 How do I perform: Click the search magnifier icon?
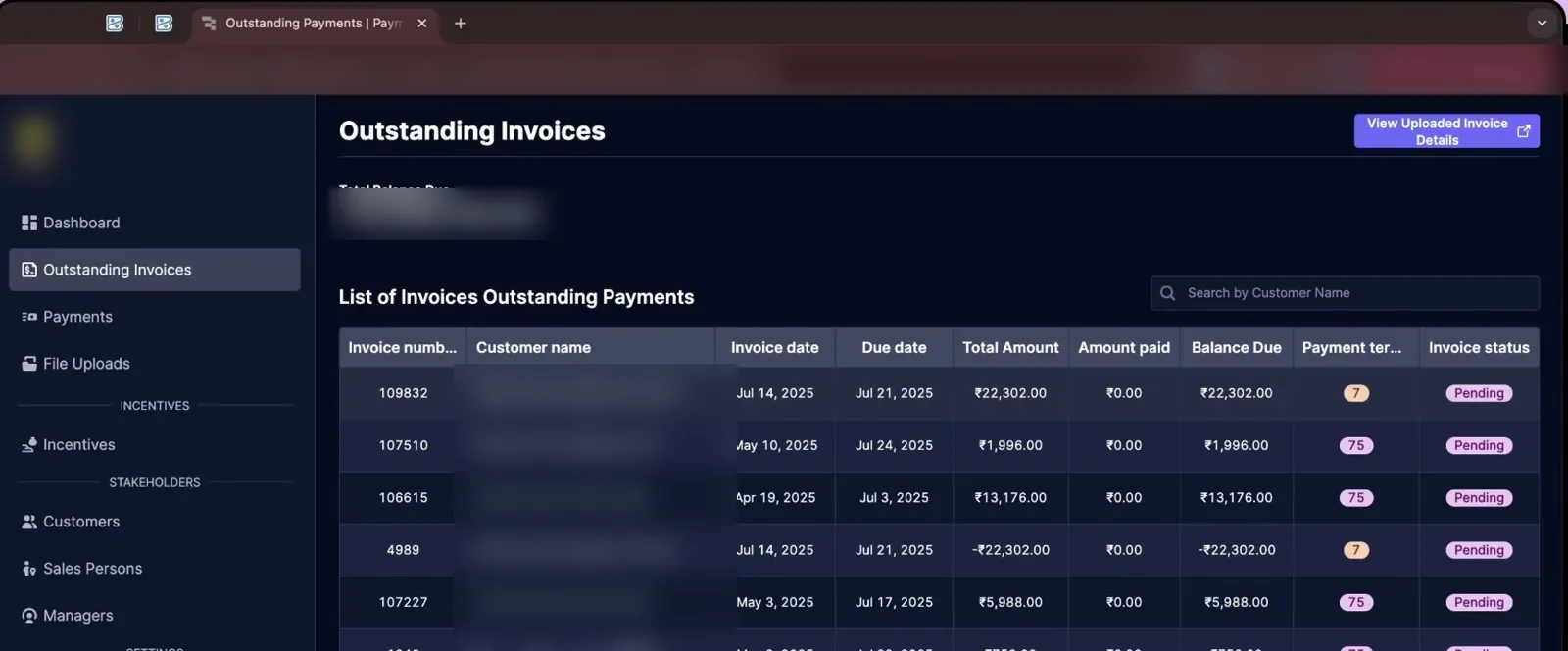coord(1167,293)
